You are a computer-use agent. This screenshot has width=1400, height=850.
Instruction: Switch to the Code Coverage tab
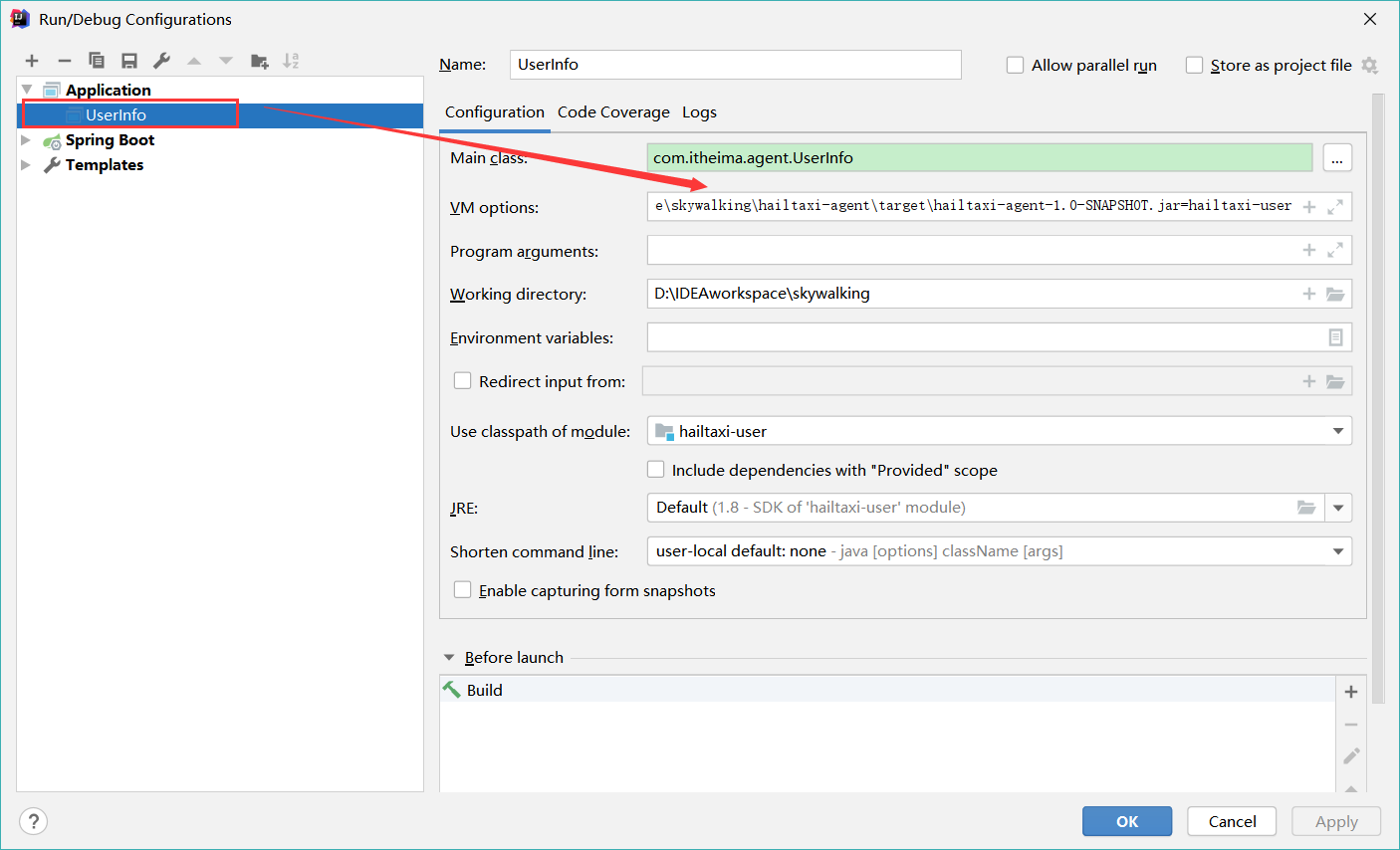(613, 112)
